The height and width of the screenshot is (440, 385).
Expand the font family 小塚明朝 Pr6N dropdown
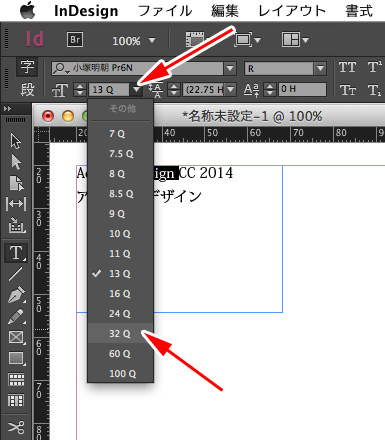[230, 68]
